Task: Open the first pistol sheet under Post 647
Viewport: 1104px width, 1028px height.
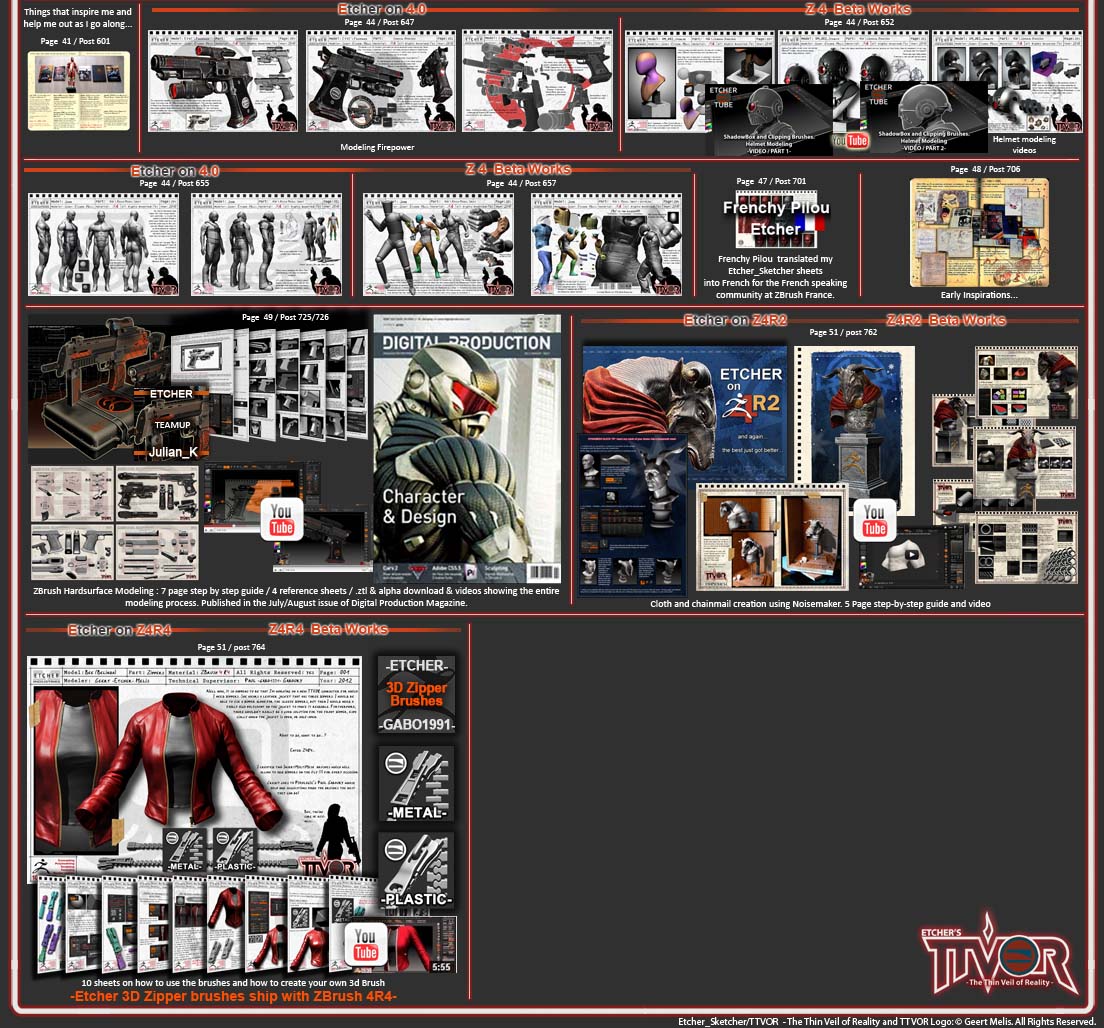Action: 223,80
